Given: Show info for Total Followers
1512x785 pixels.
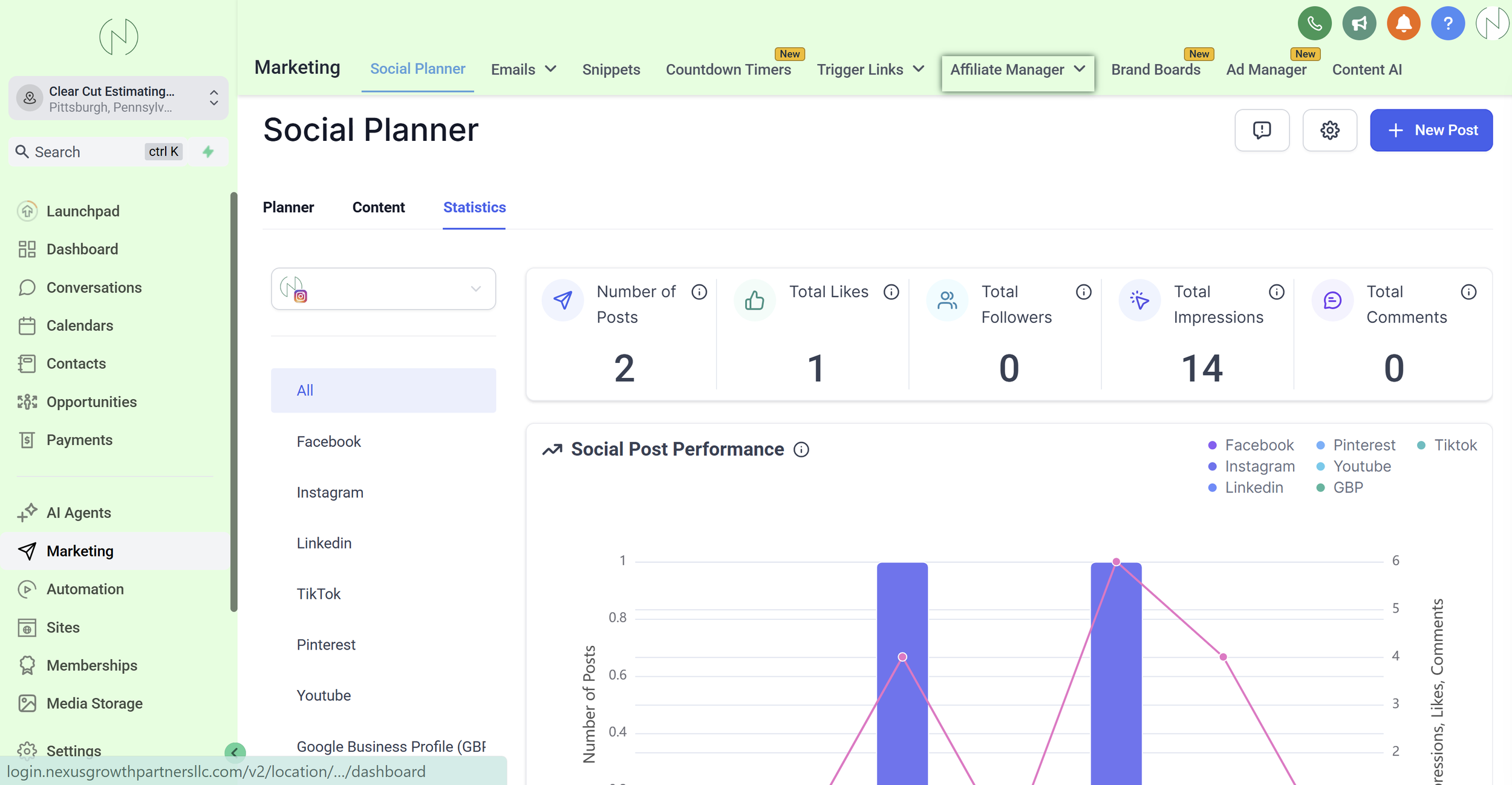Looking at the screenshot, I should click(1084, 292).
